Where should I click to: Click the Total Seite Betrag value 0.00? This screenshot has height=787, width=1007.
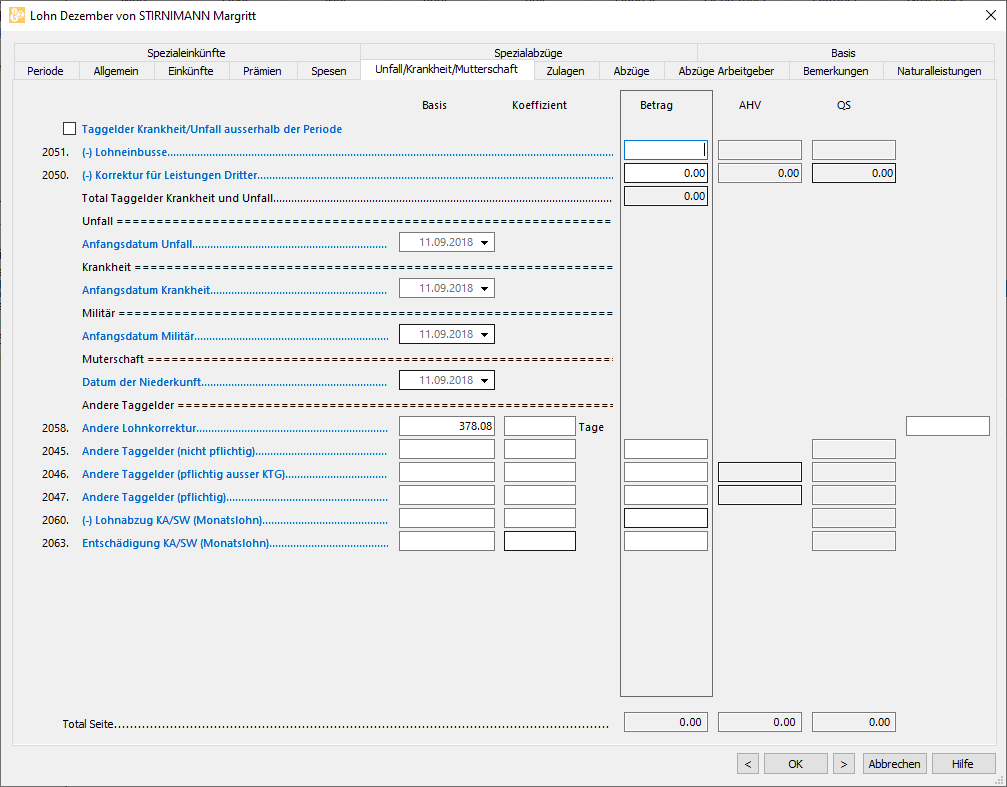click(665, 722)
